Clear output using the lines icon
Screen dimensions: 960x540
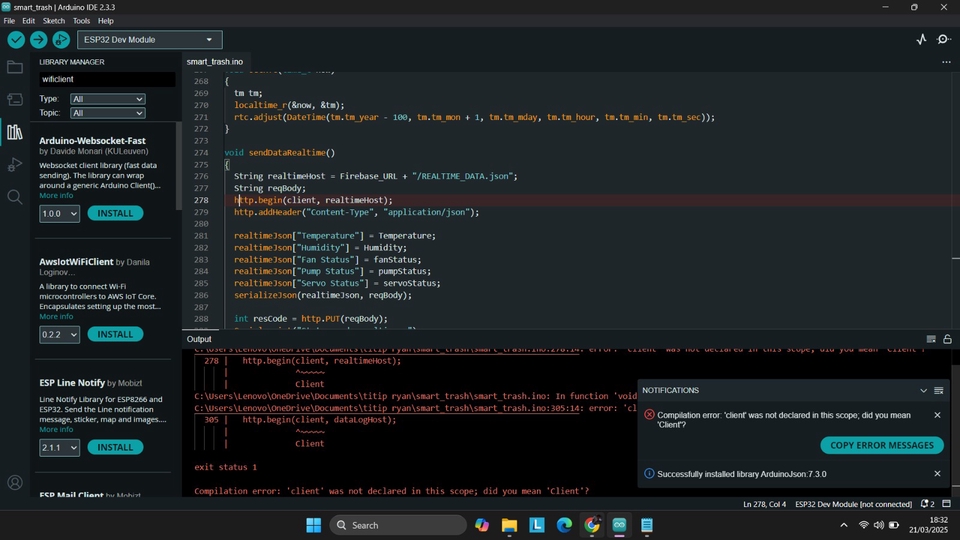click(931, 339)
